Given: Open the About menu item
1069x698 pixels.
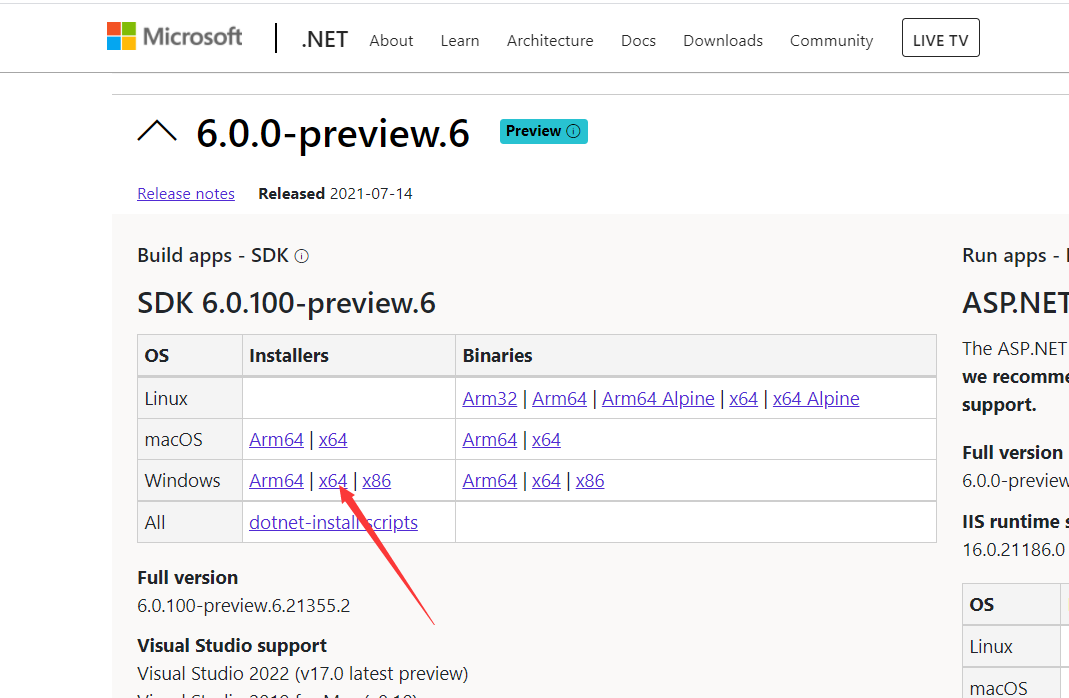Looking at the screenshot, I should pyautogui.click(x=391, y=41).
